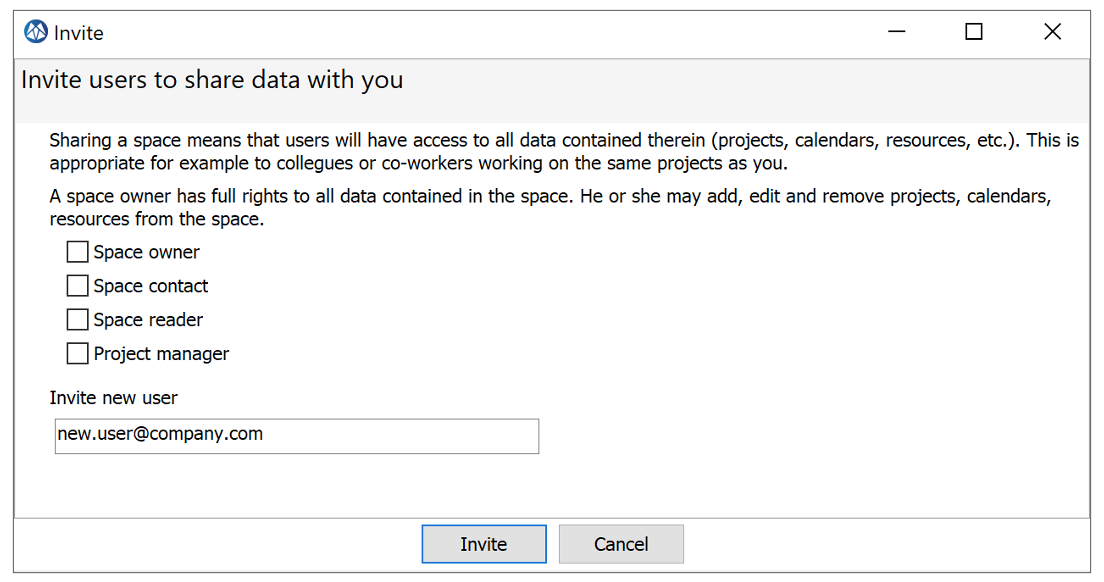Viewport: 1104px width, 582px height.
Task: Minimize the Invite window
Action: [x=896, y=32]
